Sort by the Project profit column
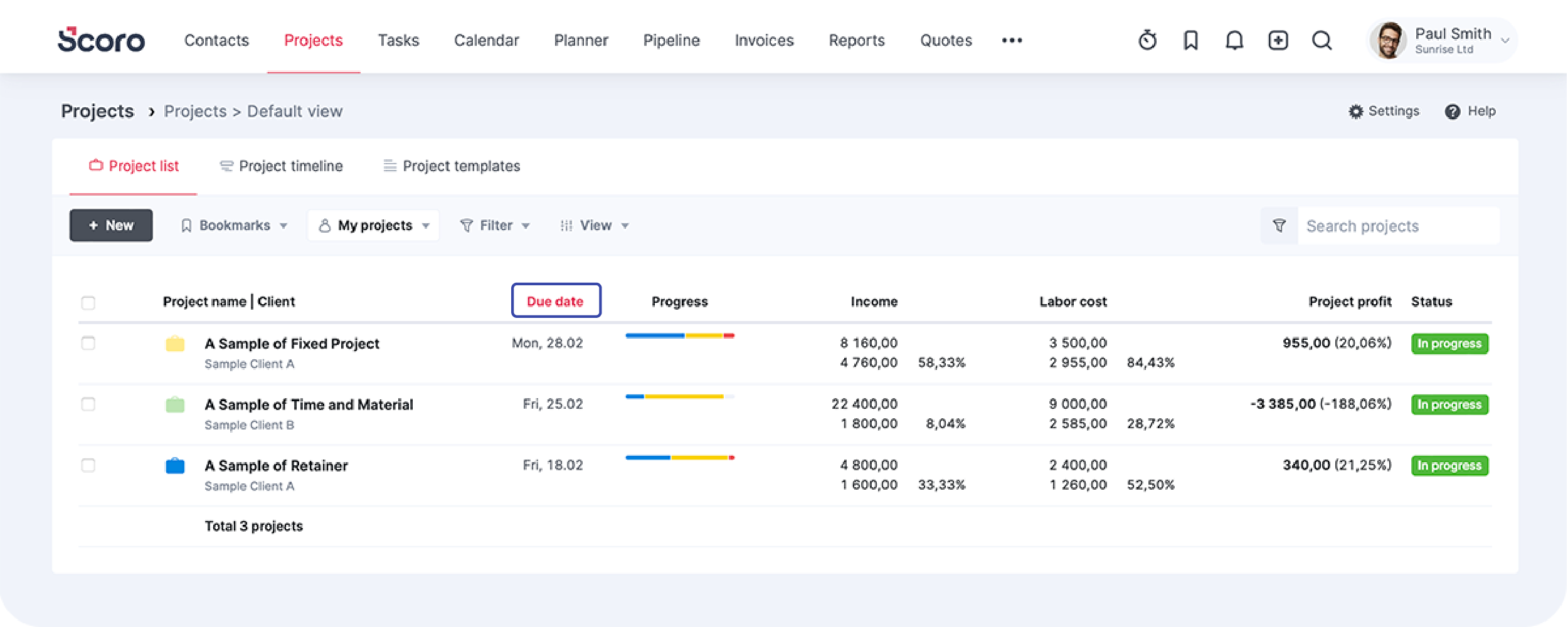This screenshot has height=627, width=1568. (x=1350, y=302)
